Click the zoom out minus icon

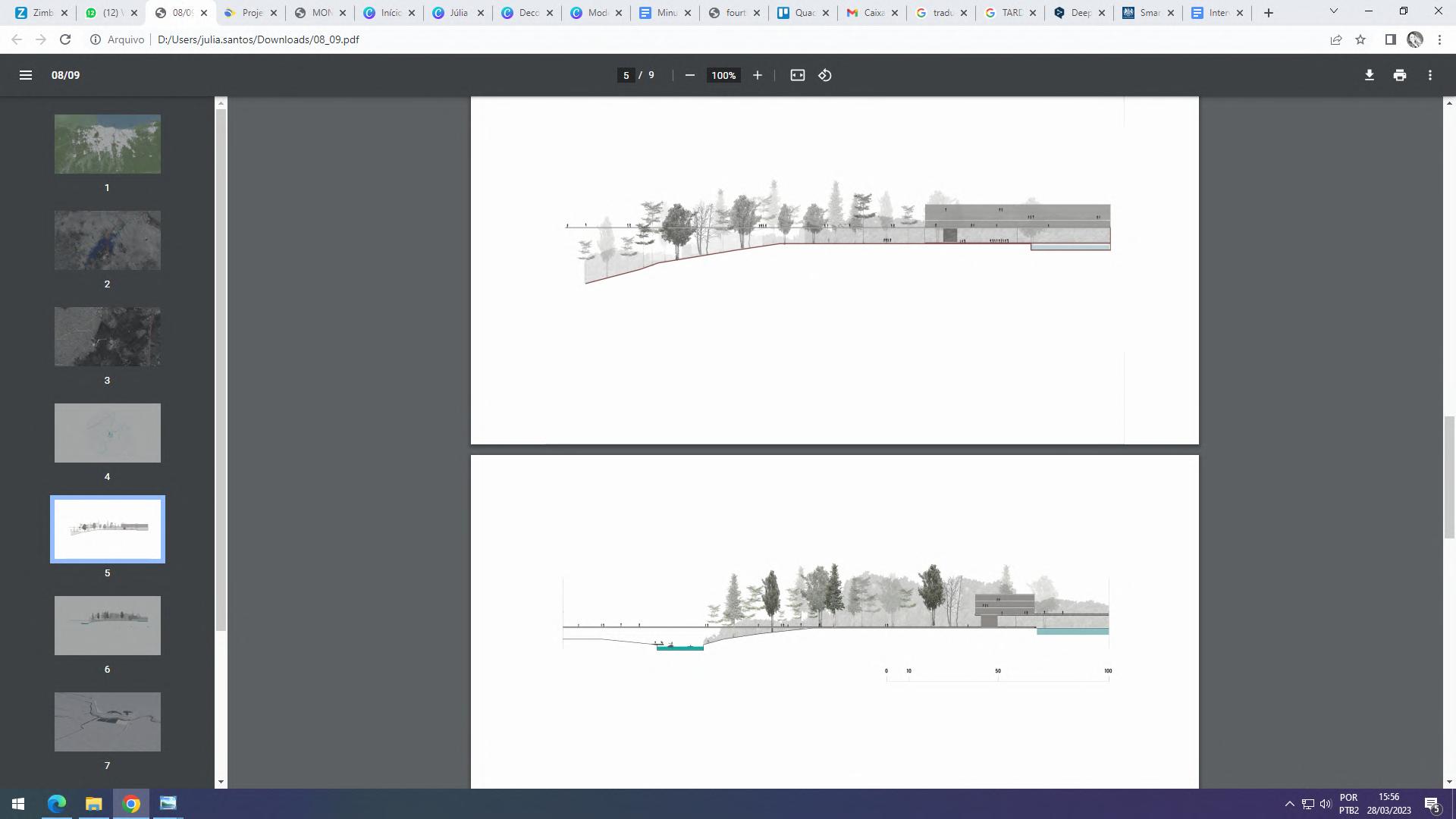689,75
